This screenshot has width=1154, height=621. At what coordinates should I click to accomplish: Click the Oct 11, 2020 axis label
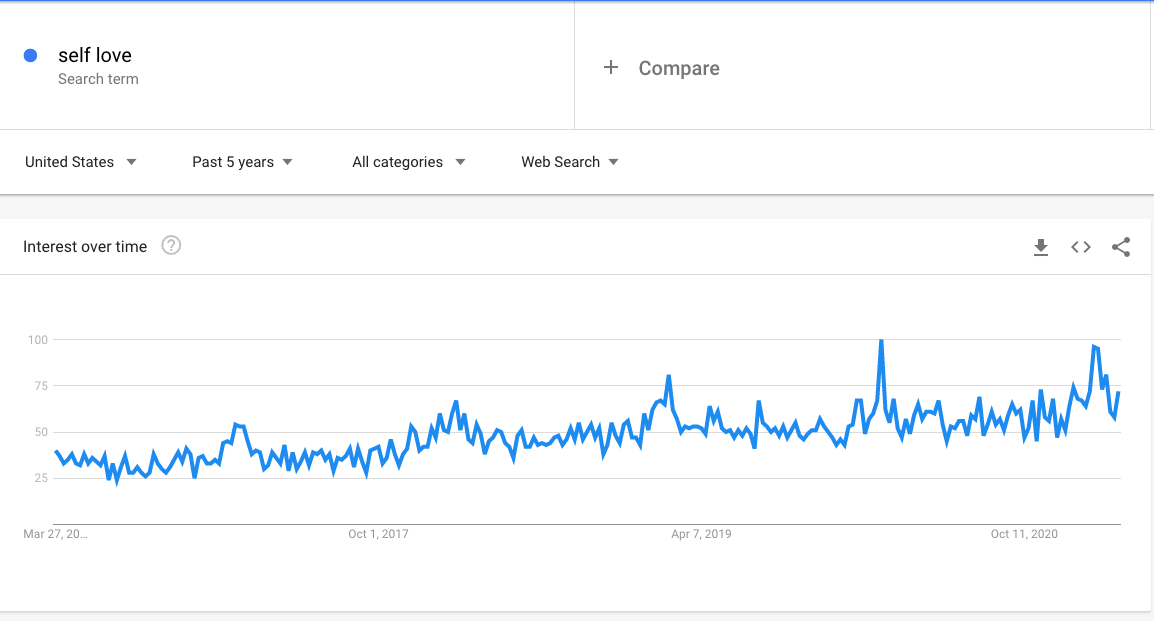click(x=1024, y=534)
